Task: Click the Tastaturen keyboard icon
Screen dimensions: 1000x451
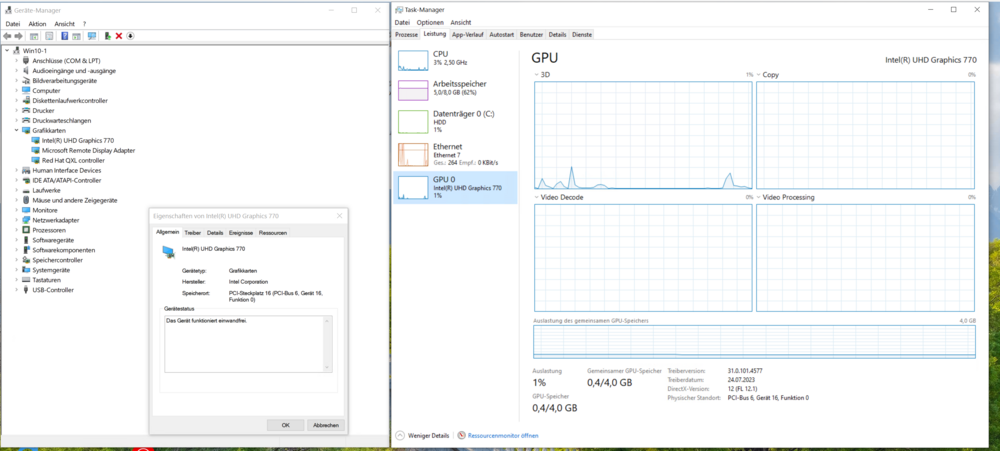Action: [x=26, y=279]
